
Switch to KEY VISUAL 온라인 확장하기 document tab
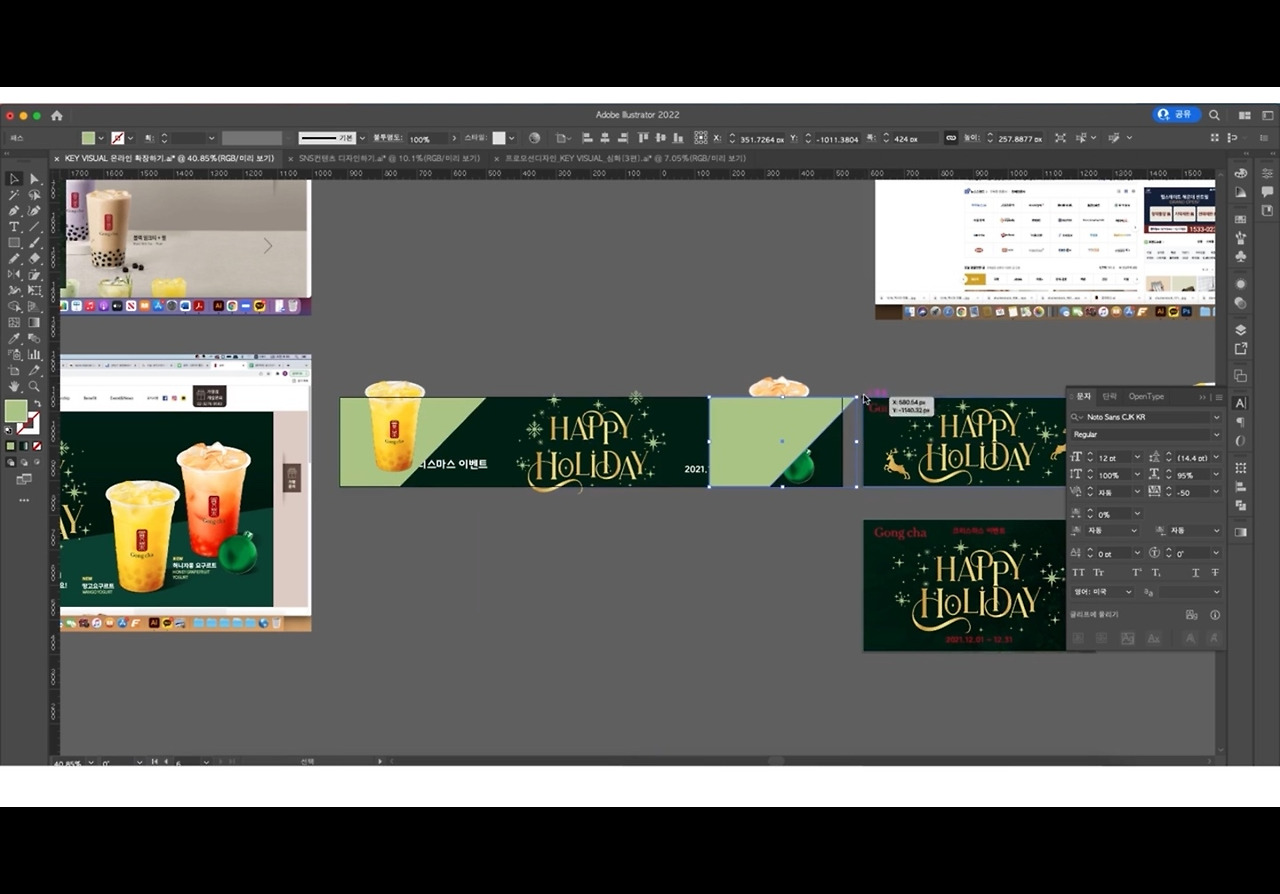[169, 158]
